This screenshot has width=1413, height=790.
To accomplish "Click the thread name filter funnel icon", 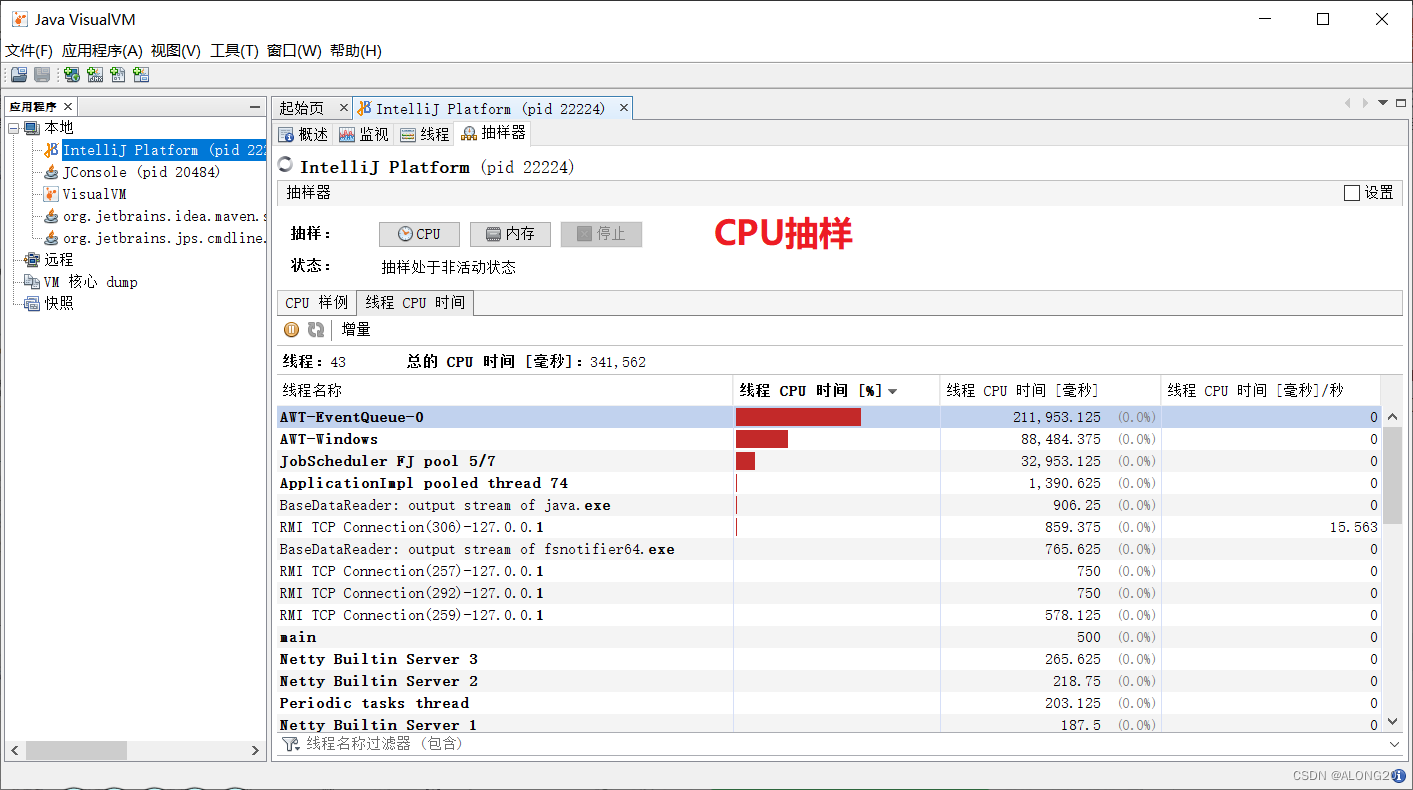I will 291,744.
